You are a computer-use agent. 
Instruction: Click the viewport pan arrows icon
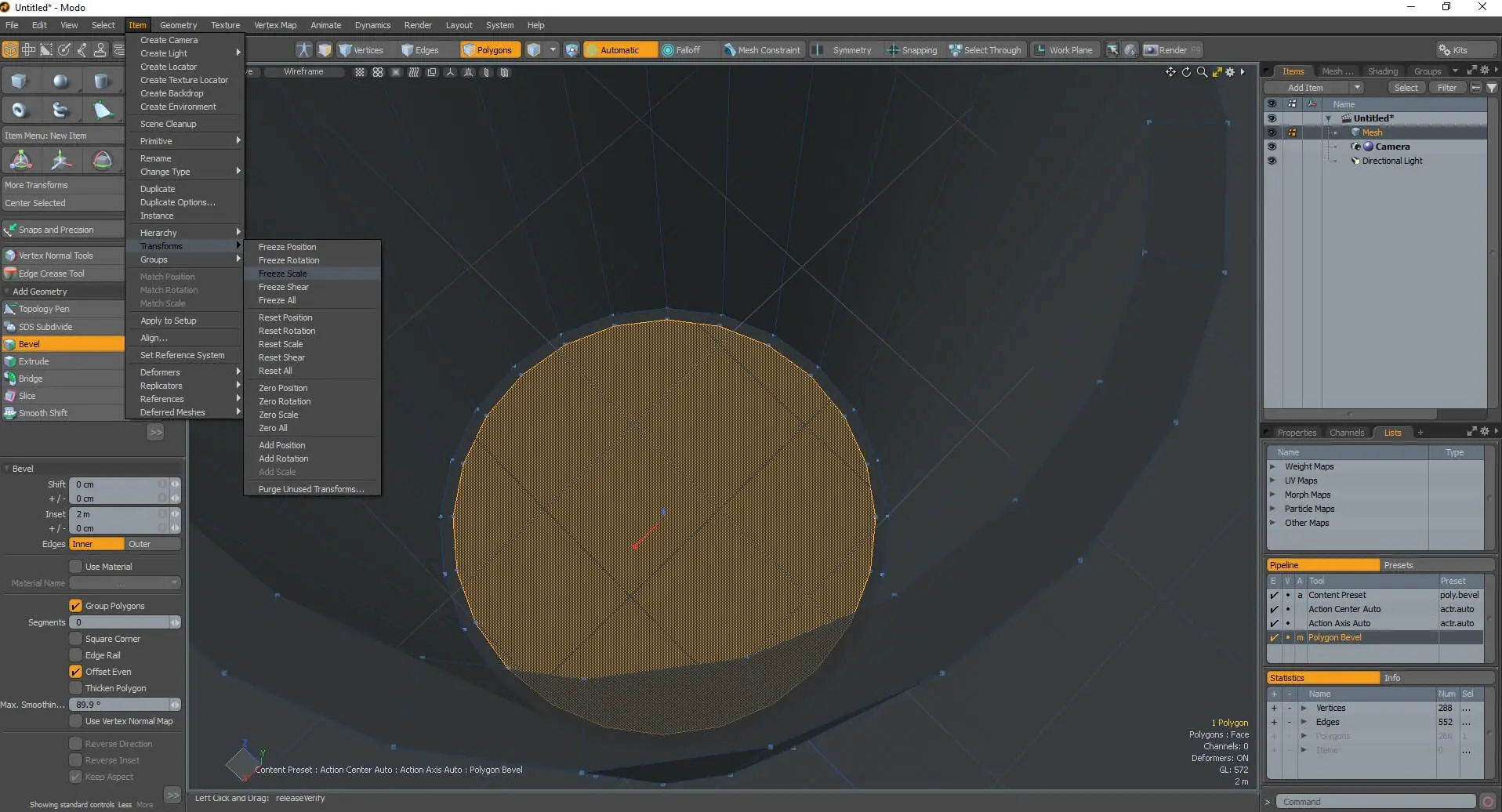coord(1170,72)
